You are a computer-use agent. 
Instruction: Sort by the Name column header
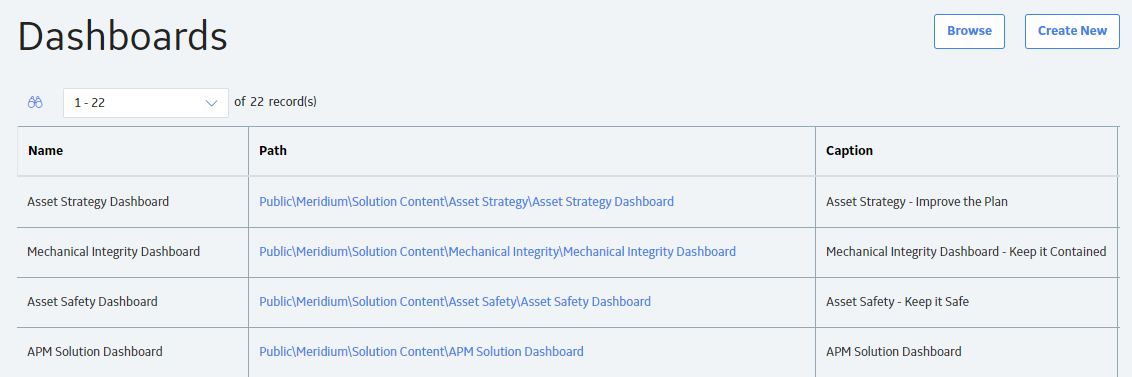click(45, 151)
